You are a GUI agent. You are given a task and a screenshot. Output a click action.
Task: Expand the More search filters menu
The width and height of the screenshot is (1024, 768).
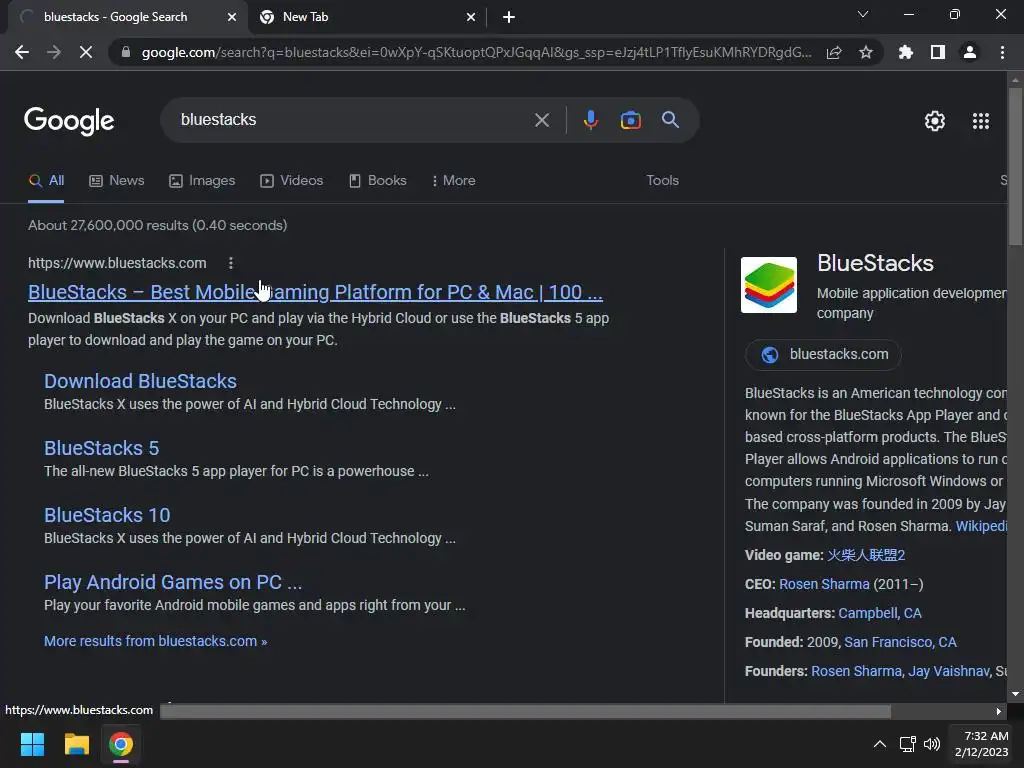[x=453, y=181]
